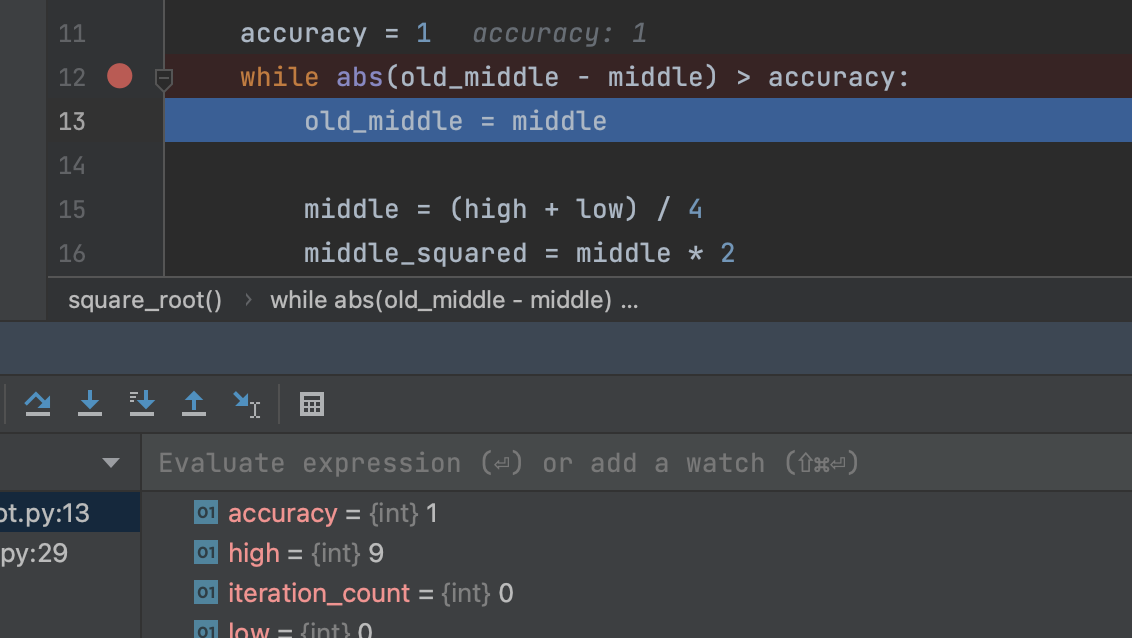The image size is (1132, 638).
Task: Toggle the red breakpoint on line 12
Action: 119,75
